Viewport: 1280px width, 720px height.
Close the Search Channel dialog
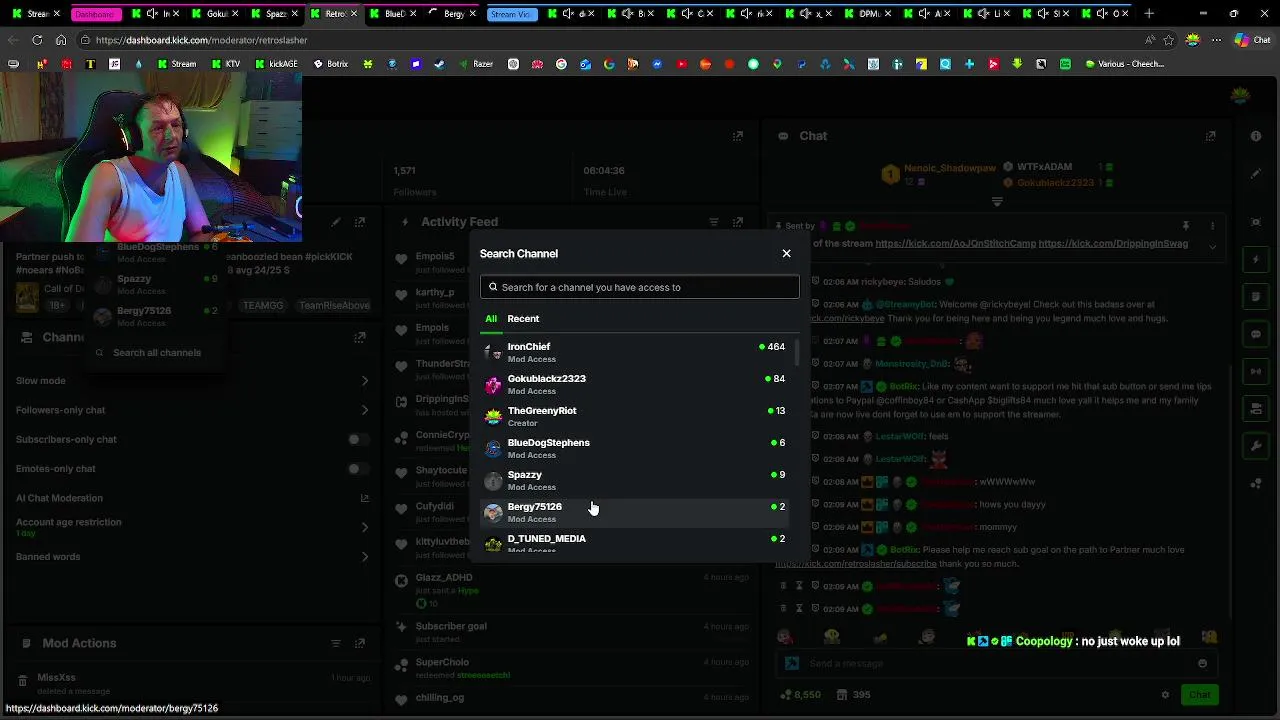pyautogui.click(x=786, y=253)
